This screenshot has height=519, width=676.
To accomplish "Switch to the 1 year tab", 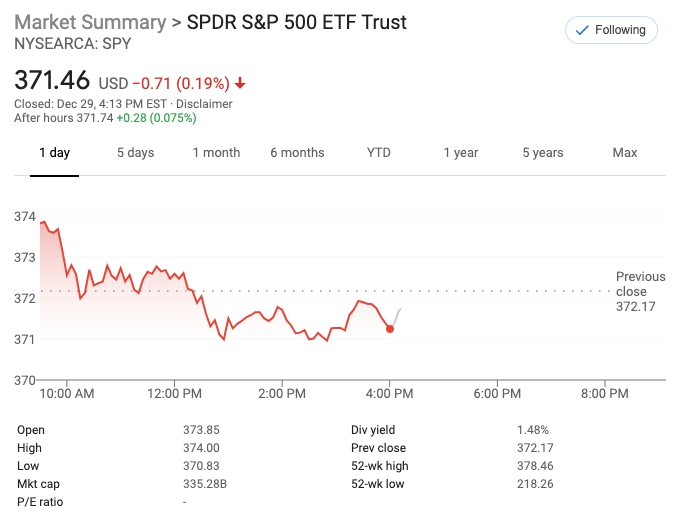I will click(x=461, y=153).
